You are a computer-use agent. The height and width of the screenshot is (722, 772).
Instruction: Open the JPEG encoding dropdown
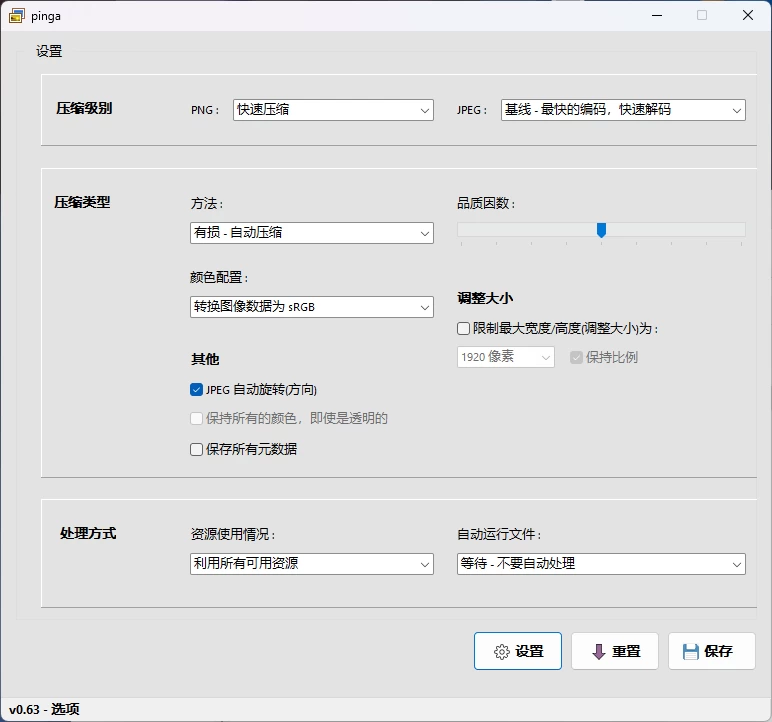coord(623,110)
